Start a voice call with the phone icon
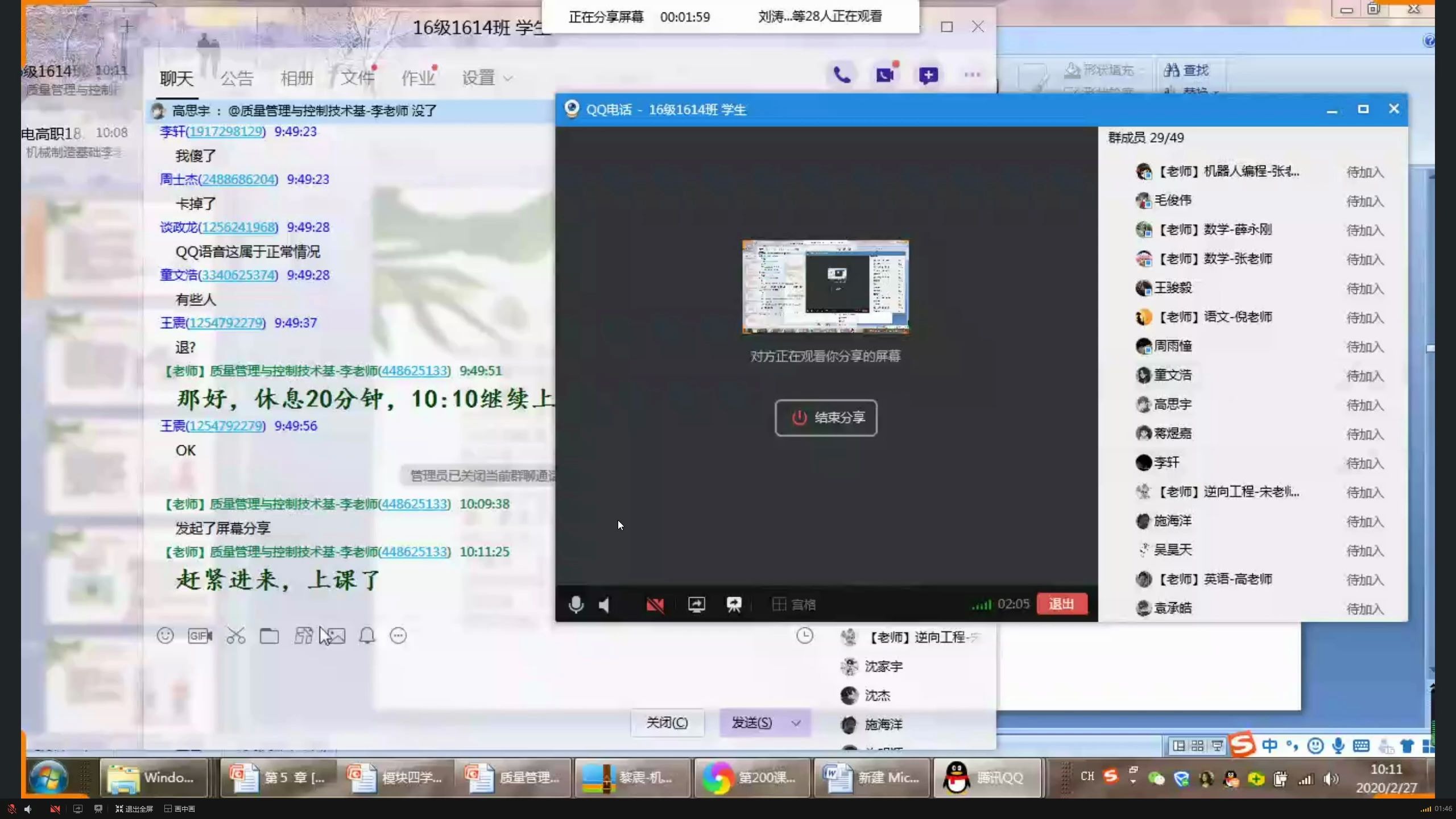Image resolution: width=1456 pixels, height=819 pixels. (x=842, y=75)
